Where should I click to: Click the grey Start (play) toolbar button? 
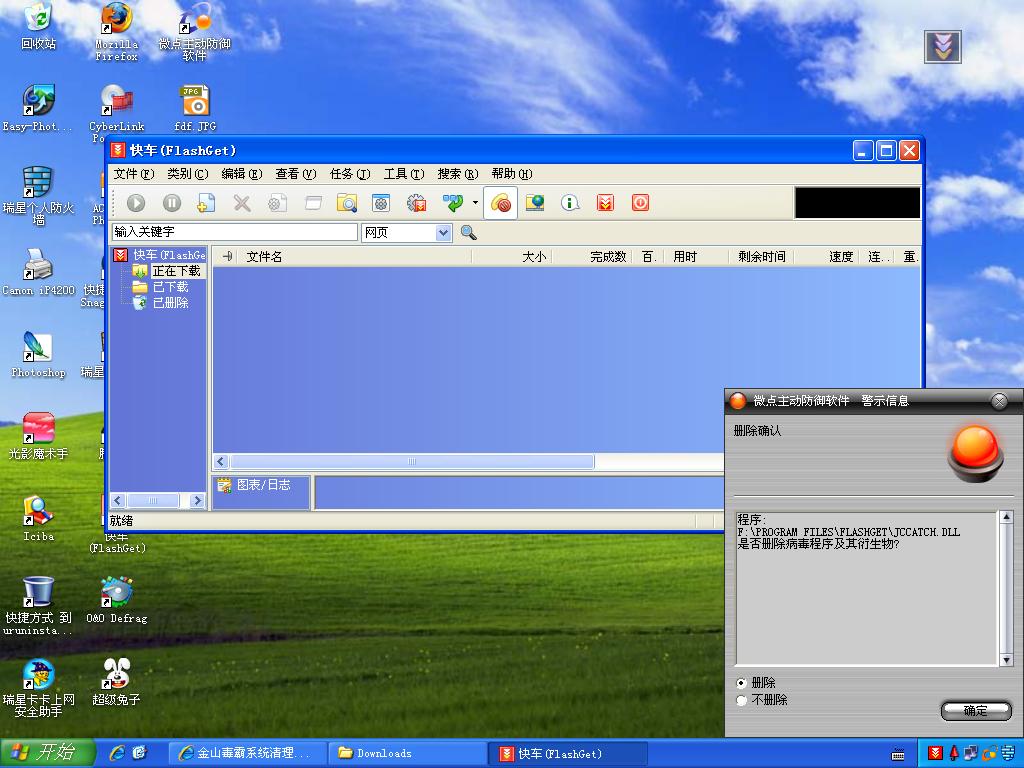click(136, 203)
